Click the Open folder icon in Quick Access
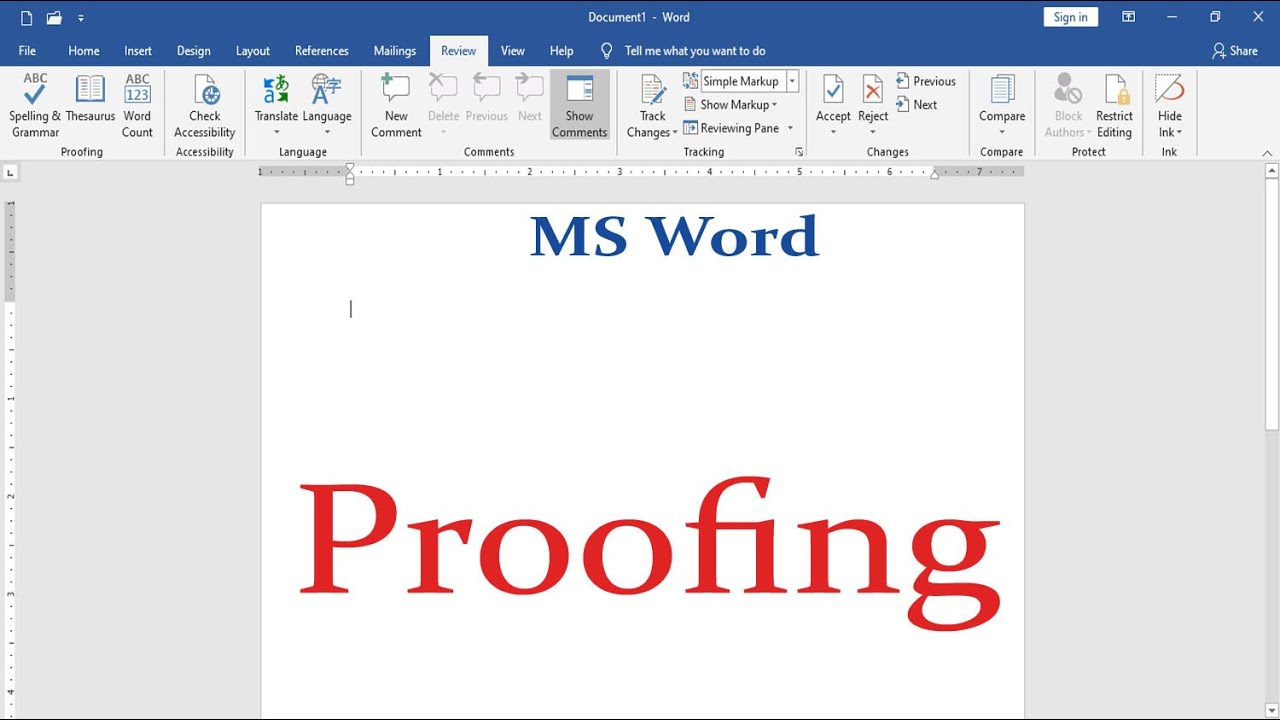 tap(54, 17)
